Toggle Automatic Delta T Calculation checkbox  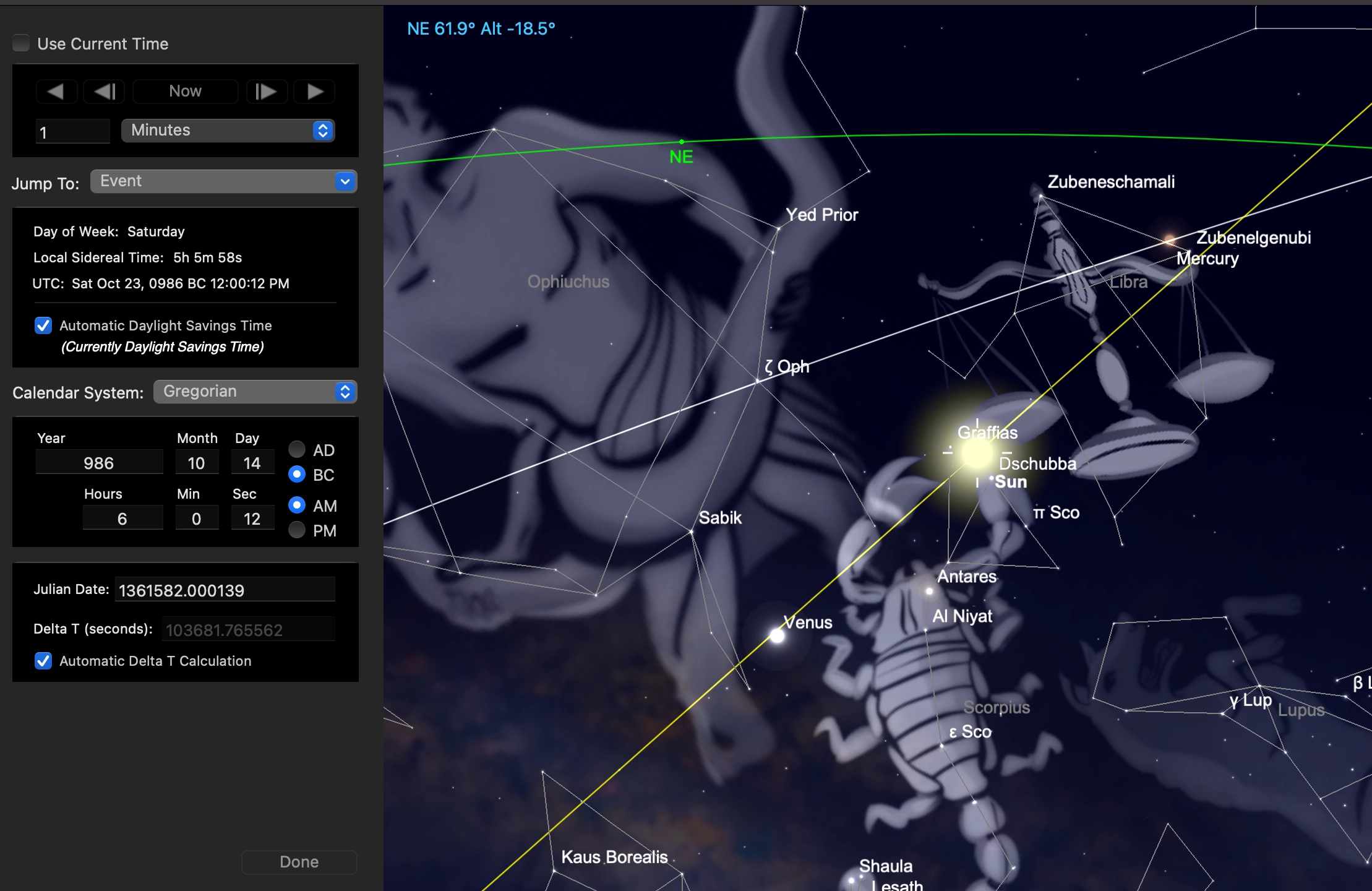point(43,661)
